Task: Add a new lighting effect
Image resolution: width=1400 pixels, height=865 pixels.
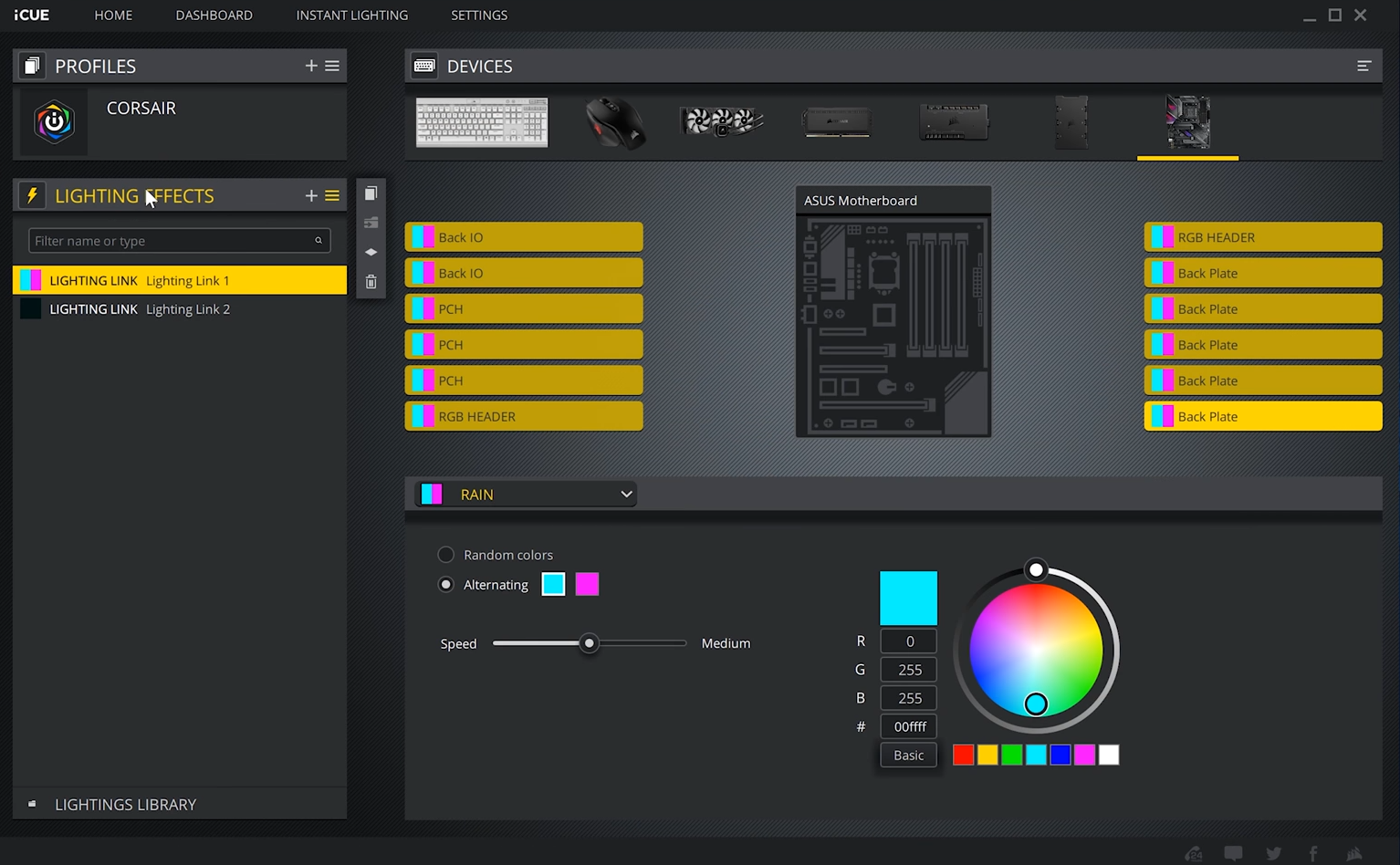Action: (311, 195)
